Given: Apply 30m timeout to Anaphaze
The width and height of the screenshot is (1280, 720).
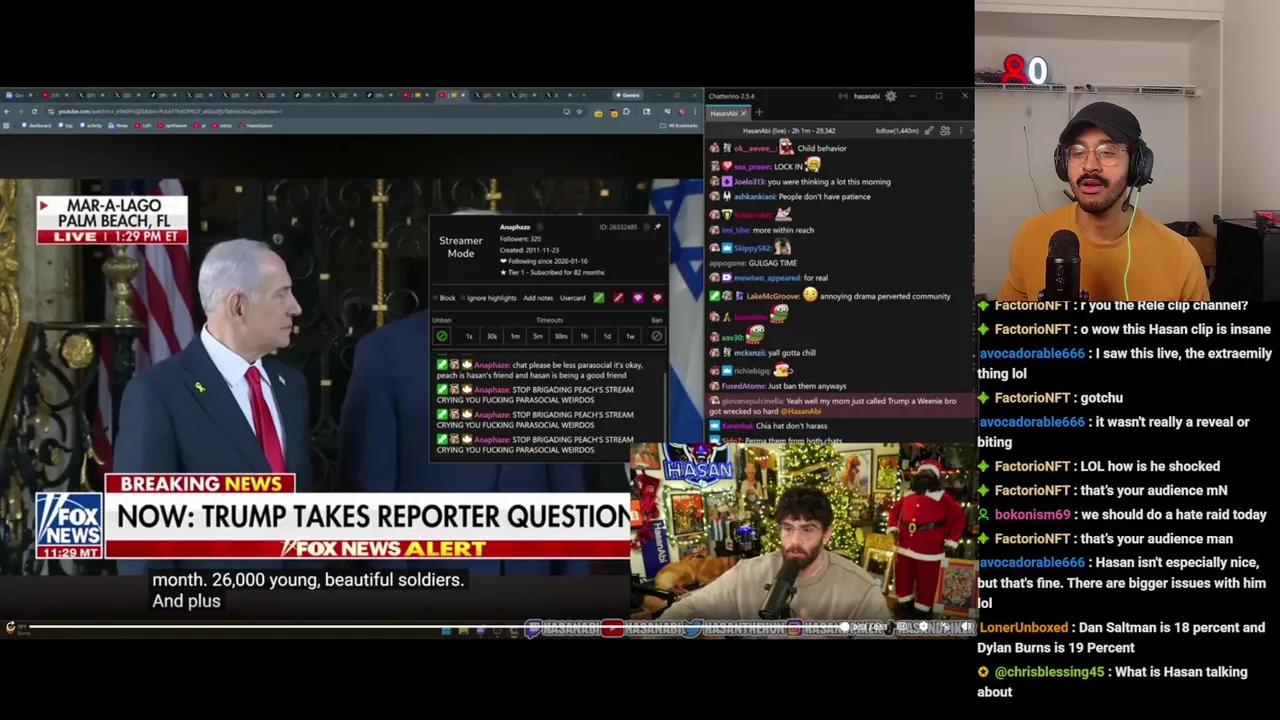Looking at the screenshot, I should (561, 336).
